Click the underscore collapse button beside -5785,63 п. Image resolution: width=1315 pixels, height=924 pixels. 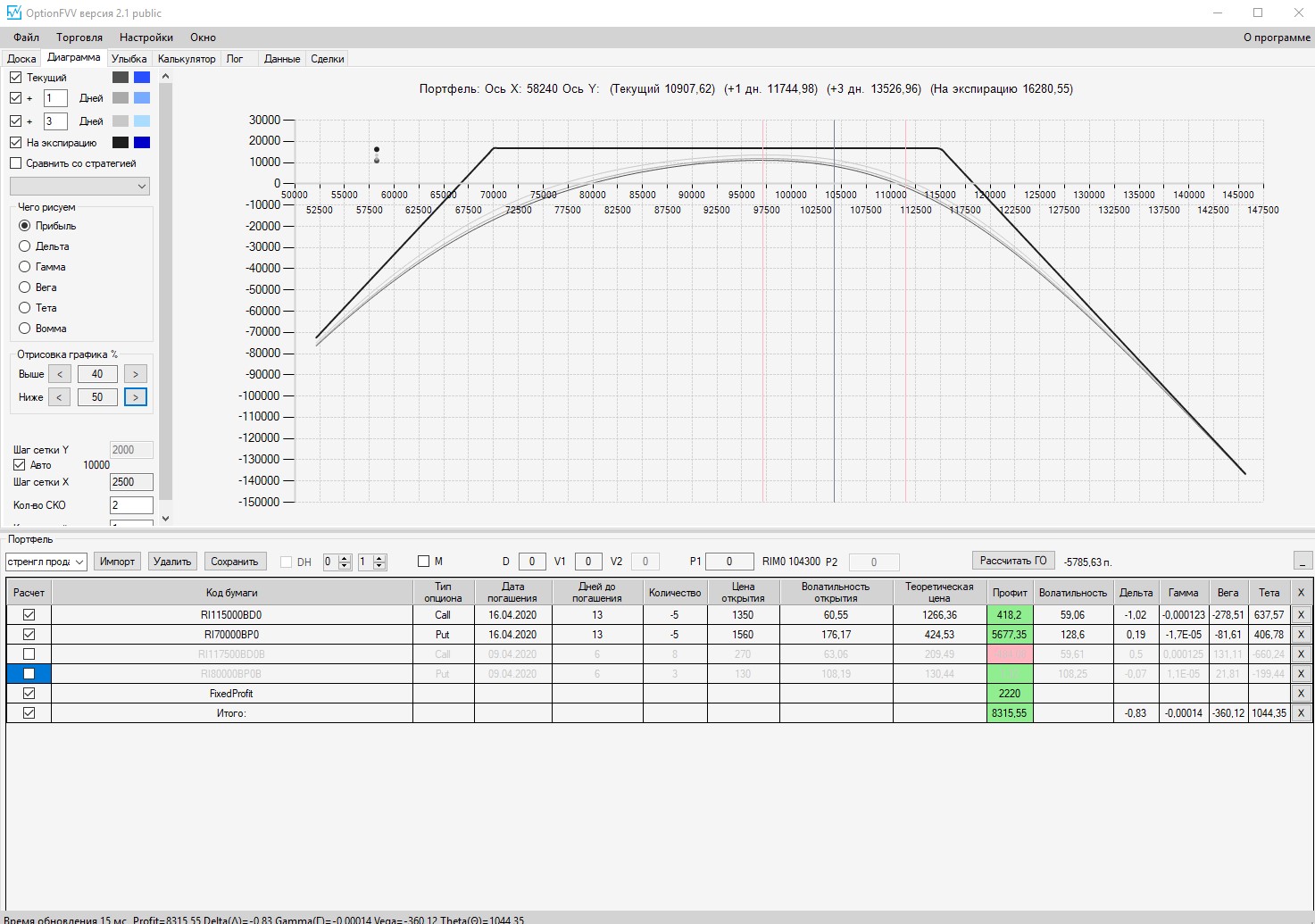pyautogui.click(x=1303, y=561)
